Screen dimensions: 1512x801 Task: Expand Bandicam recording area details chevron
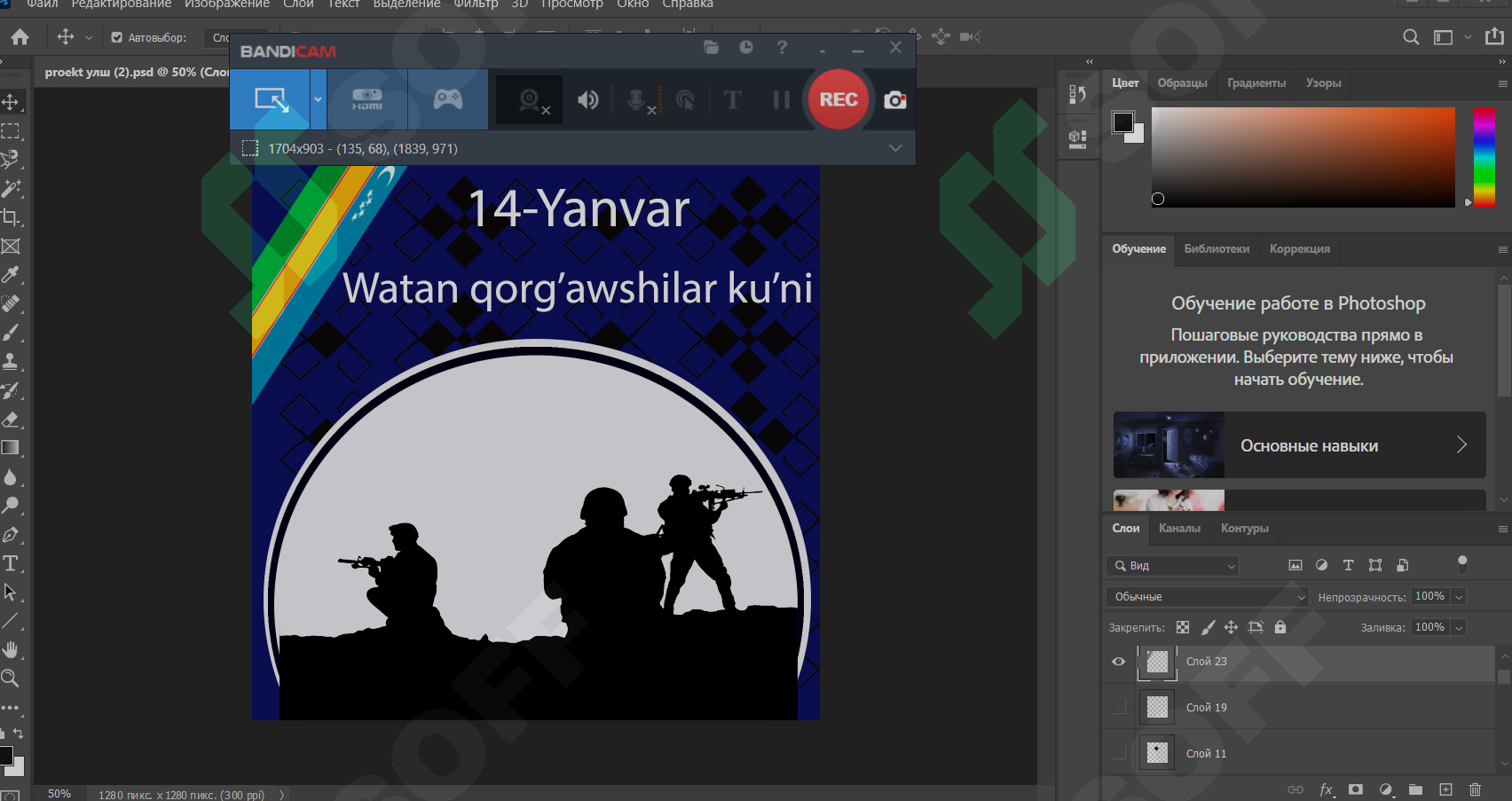[895, 148]
